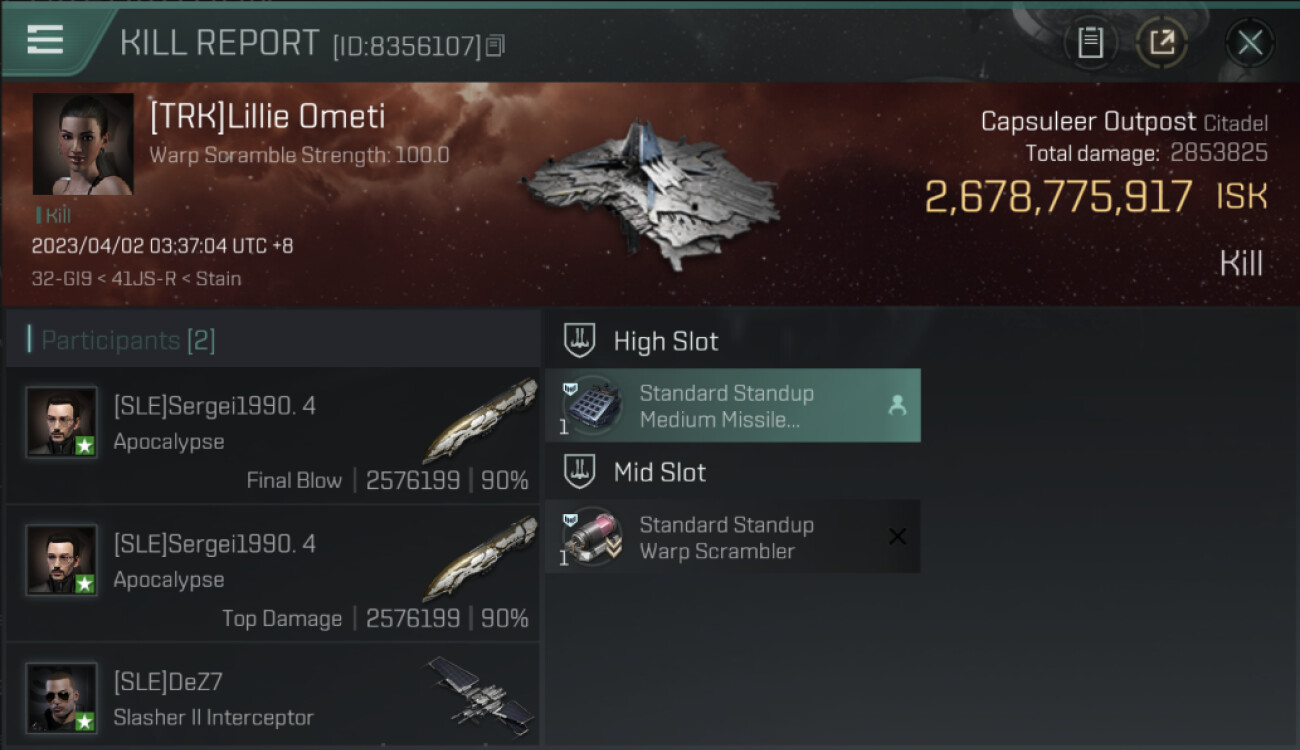Click the Warp Scrambler module icon
This screenshot has height=750, width=1300.
[x=593, y=537]
